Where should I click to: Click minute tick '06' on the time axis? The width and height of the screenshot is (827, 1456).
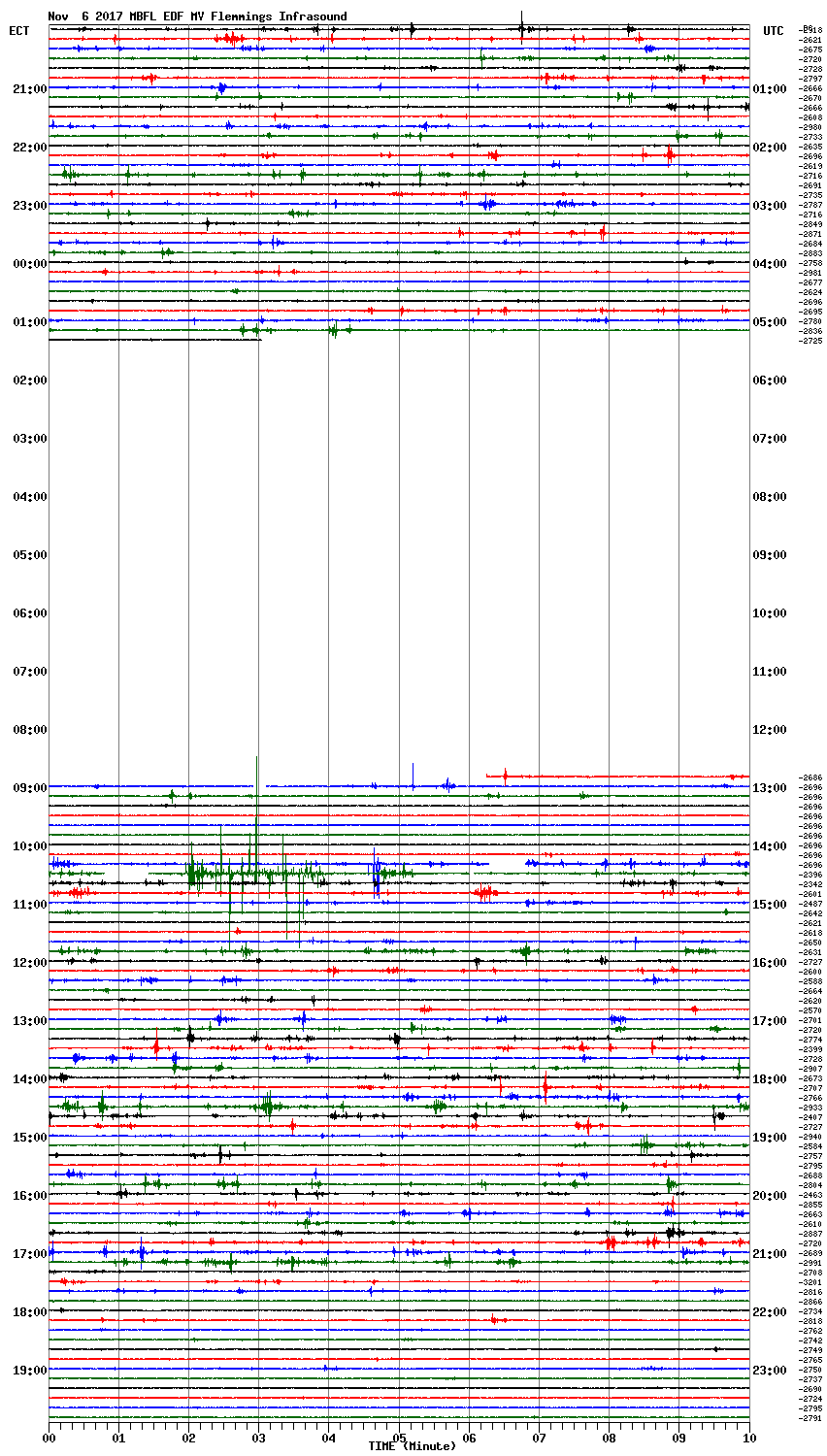[469, 1438]
